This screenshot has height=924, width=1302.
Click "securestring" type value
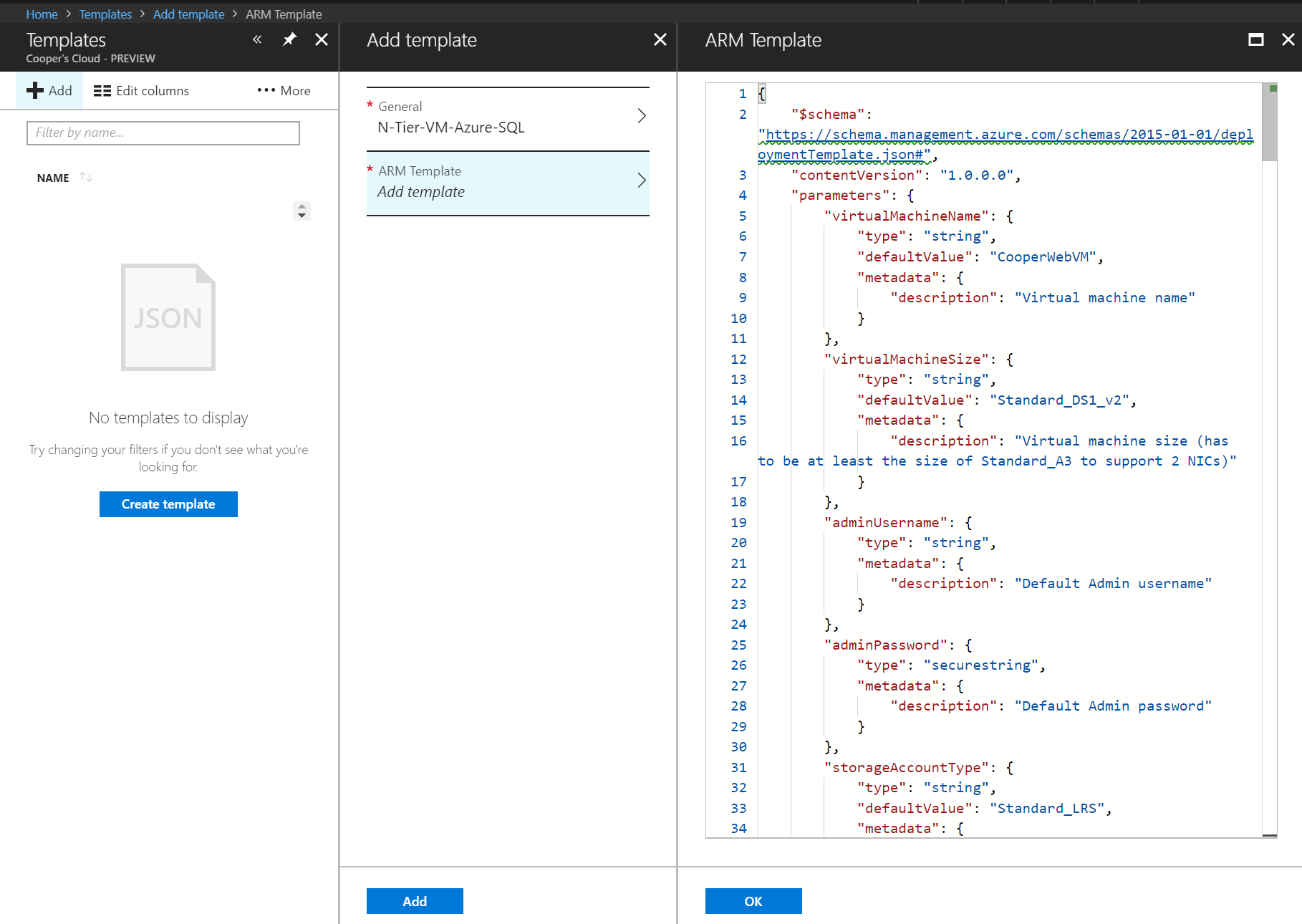pyautogui.click(x=981, y=665)
